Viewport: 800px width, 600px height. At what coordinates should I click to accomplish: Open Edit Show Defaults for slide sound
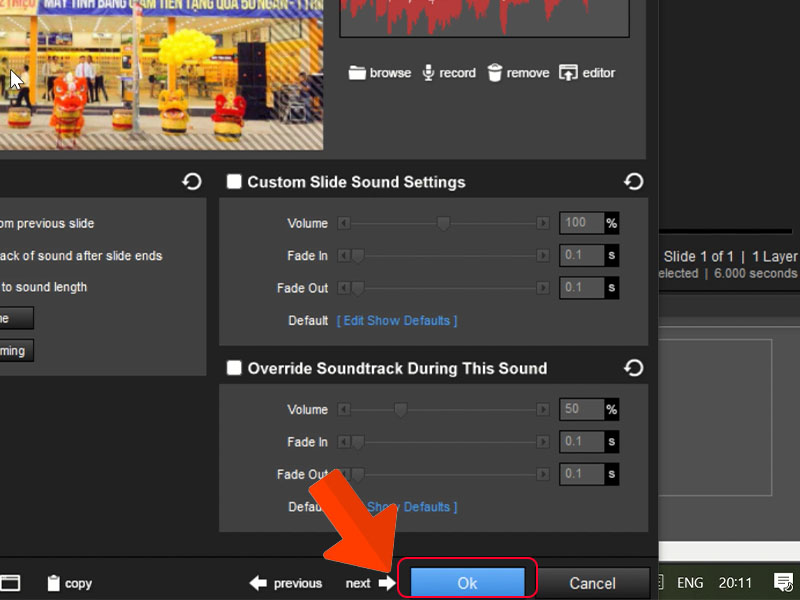[x=397, y=321]
